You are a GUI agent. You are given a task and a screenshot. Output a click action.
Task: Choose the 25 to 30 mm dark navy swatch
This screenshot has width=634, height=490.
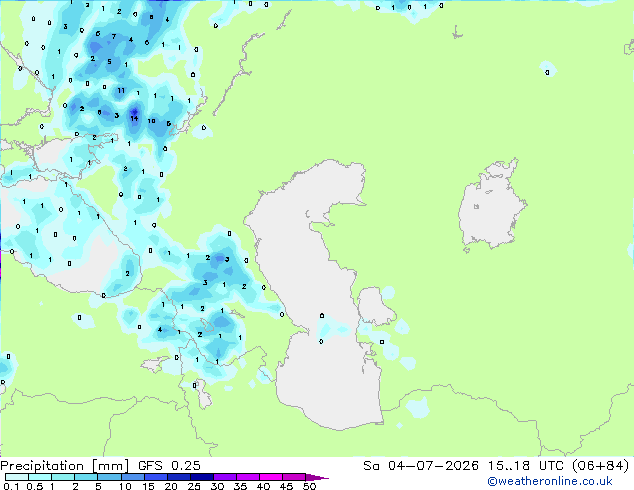[201, 477]
